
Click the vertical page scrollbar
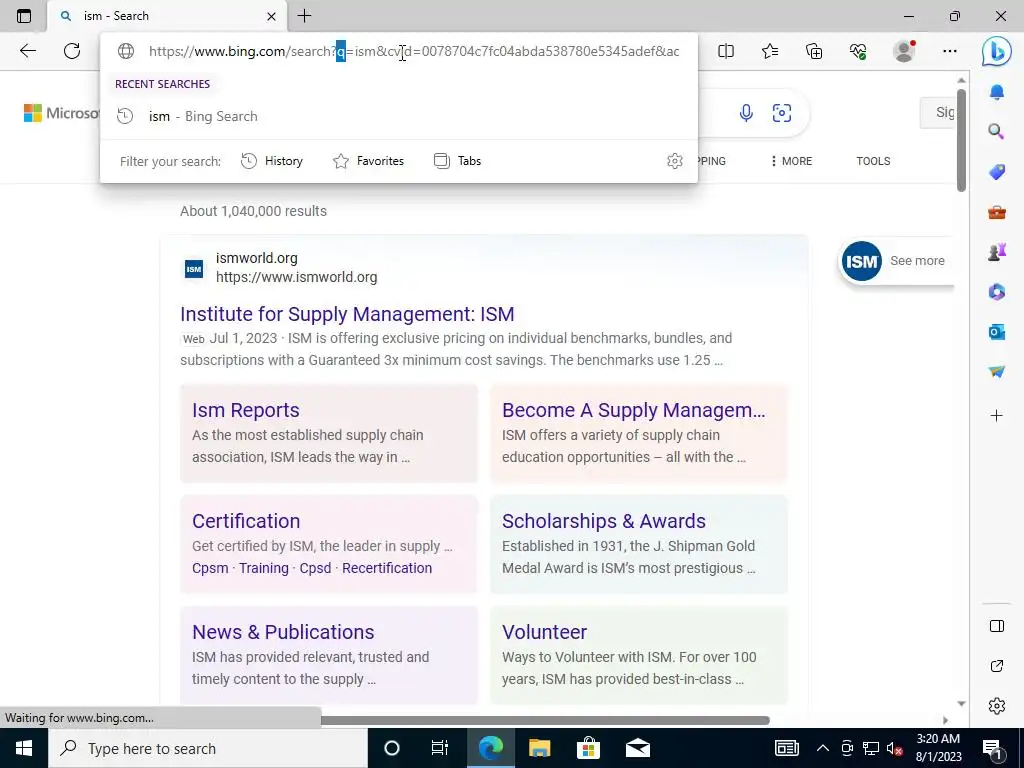(961, 140)
